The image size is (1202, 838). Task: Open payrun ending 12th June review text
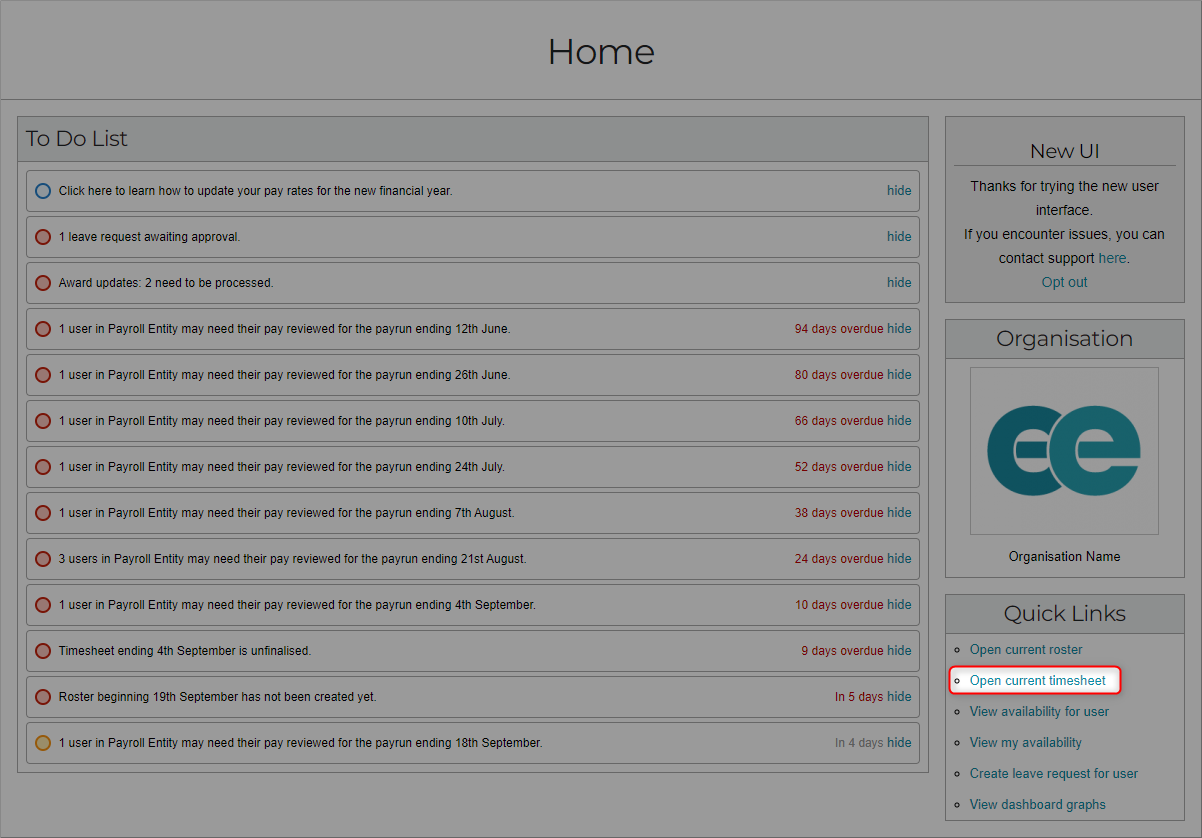(x=285, y=328)
